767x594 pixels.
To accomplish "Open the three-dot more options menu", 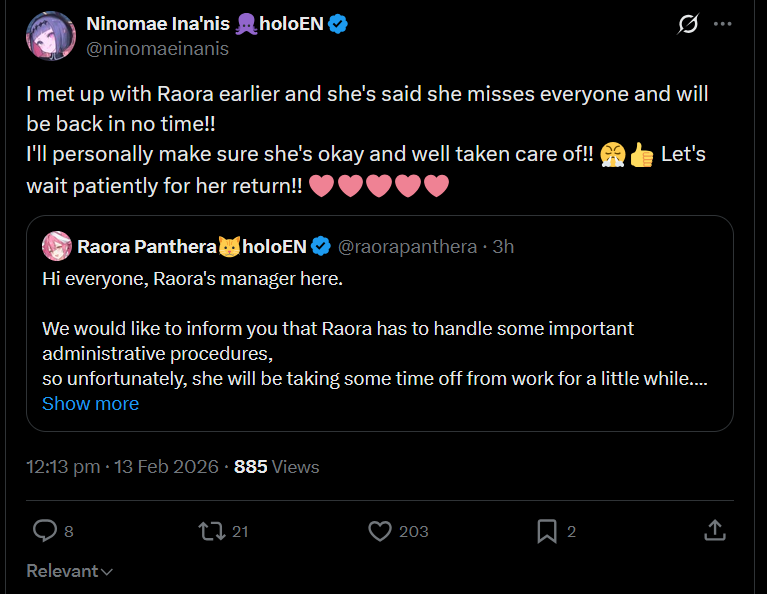I will click(x=722, y=23).
